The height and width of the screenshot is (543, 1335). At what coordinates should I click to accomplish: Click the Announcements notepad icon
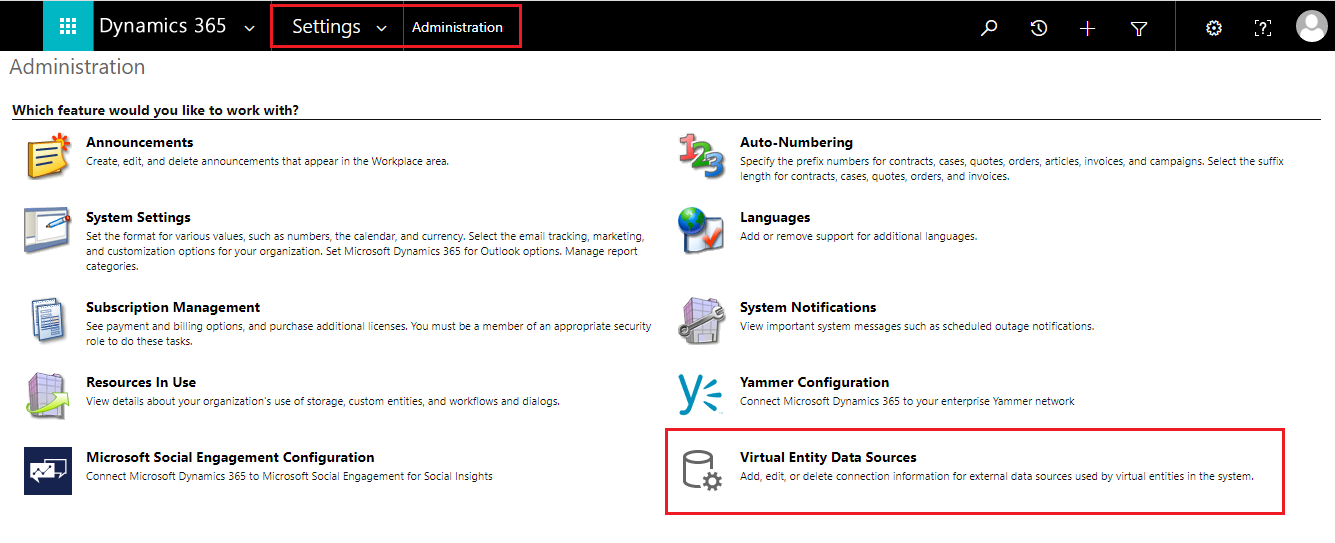click(x=47, y=155)
